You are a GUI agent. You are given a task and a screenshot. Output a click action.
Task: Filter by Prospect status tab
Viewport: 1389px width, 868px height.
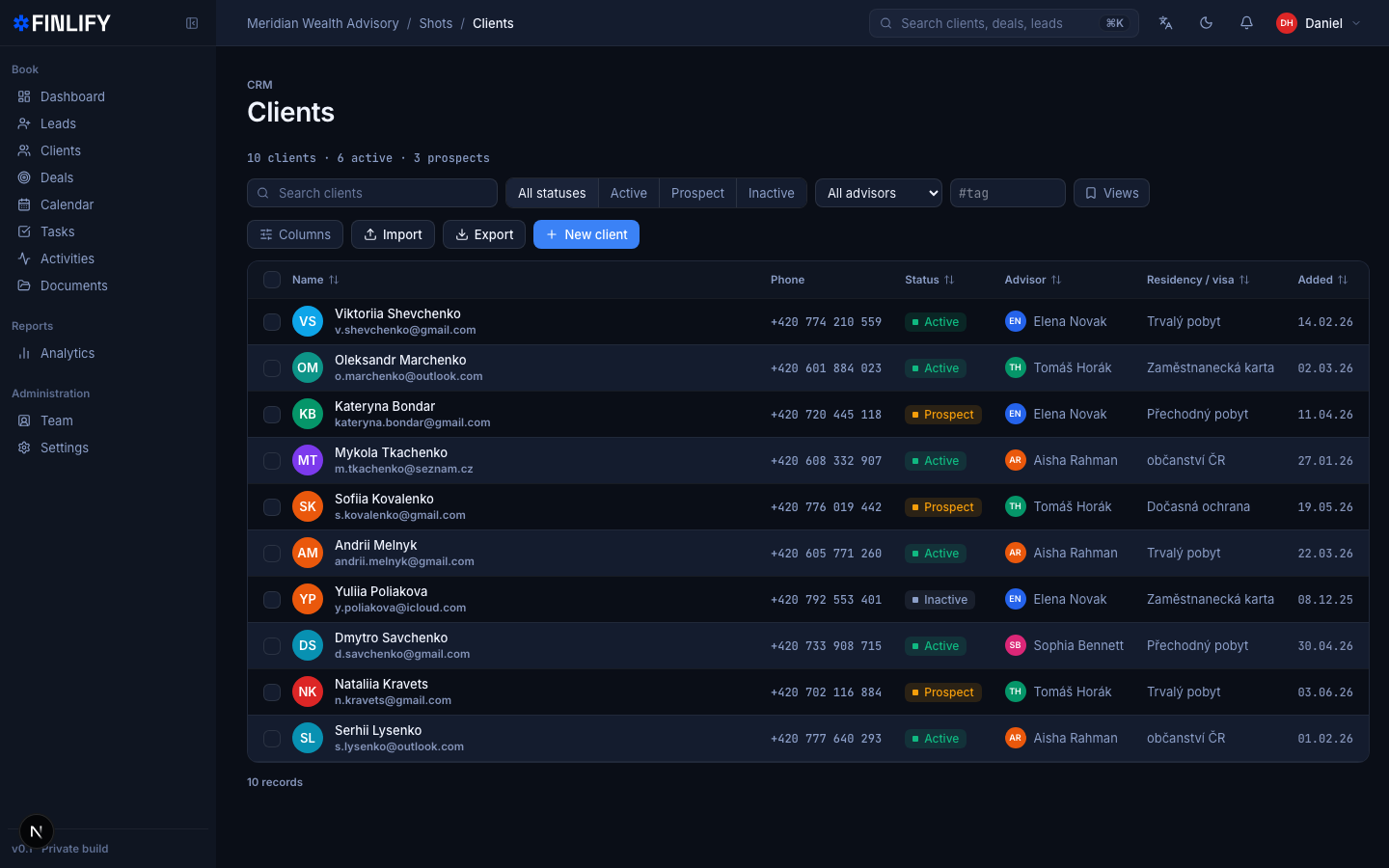click(x=697, y=193)
